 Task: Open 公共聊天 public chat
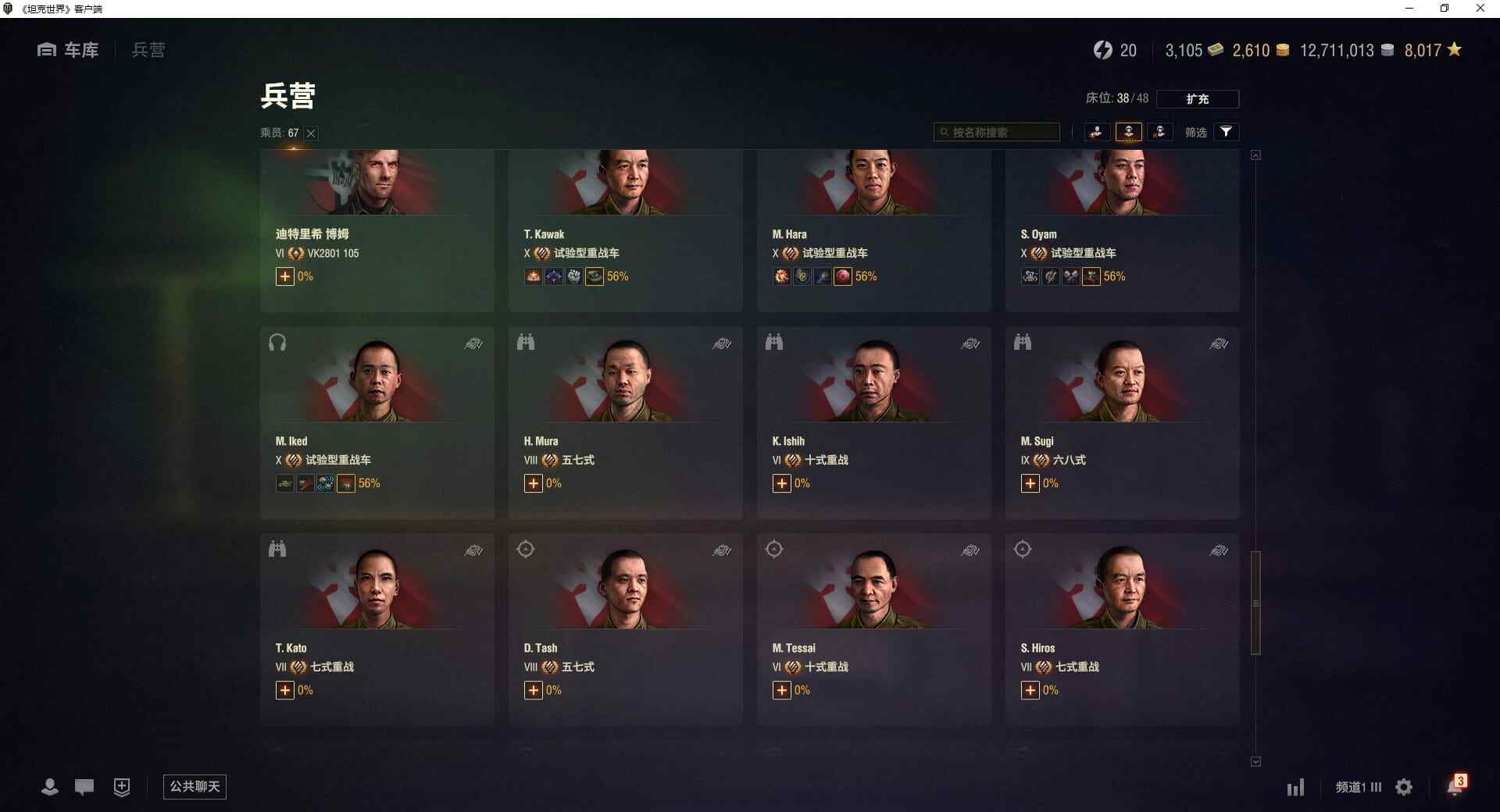(195, 786)
